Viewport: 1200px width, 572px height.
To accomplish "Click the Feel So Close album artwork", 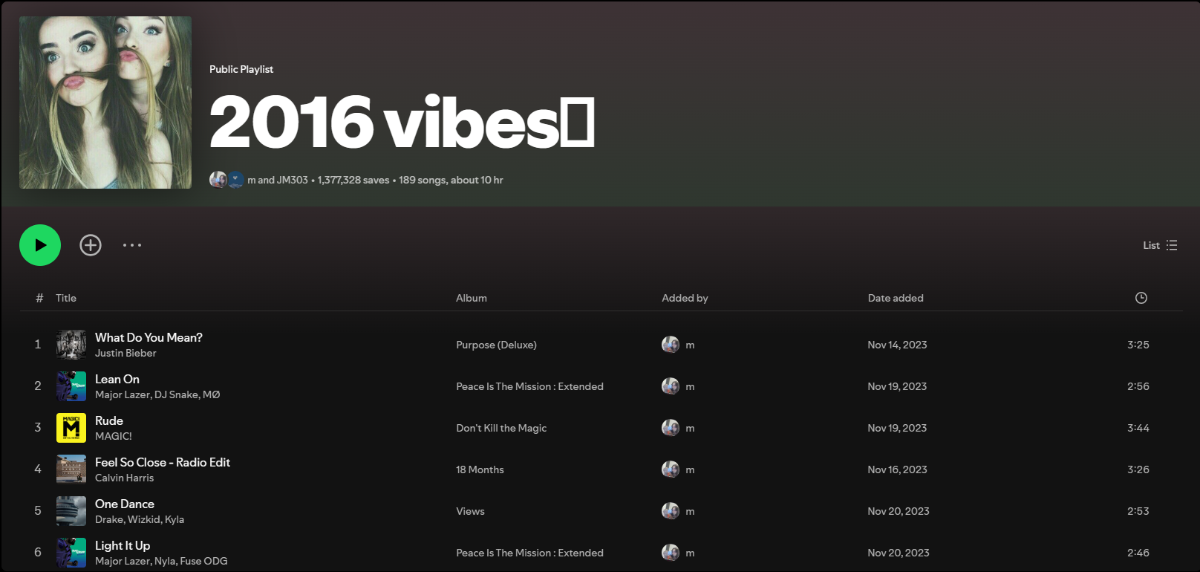I will 71,470.
